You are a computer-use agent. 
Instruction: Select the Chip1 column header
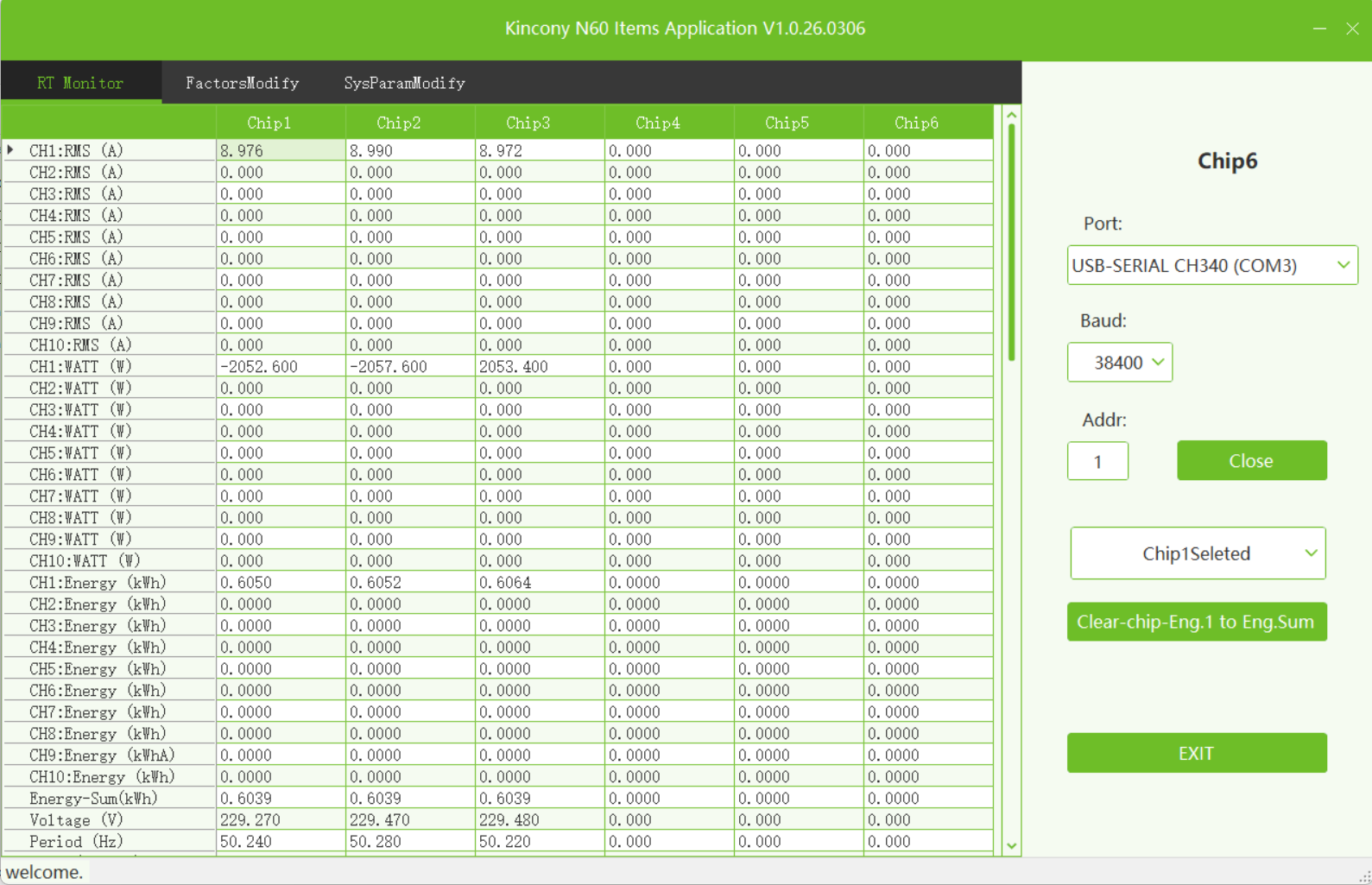click(x=269, y=123)
